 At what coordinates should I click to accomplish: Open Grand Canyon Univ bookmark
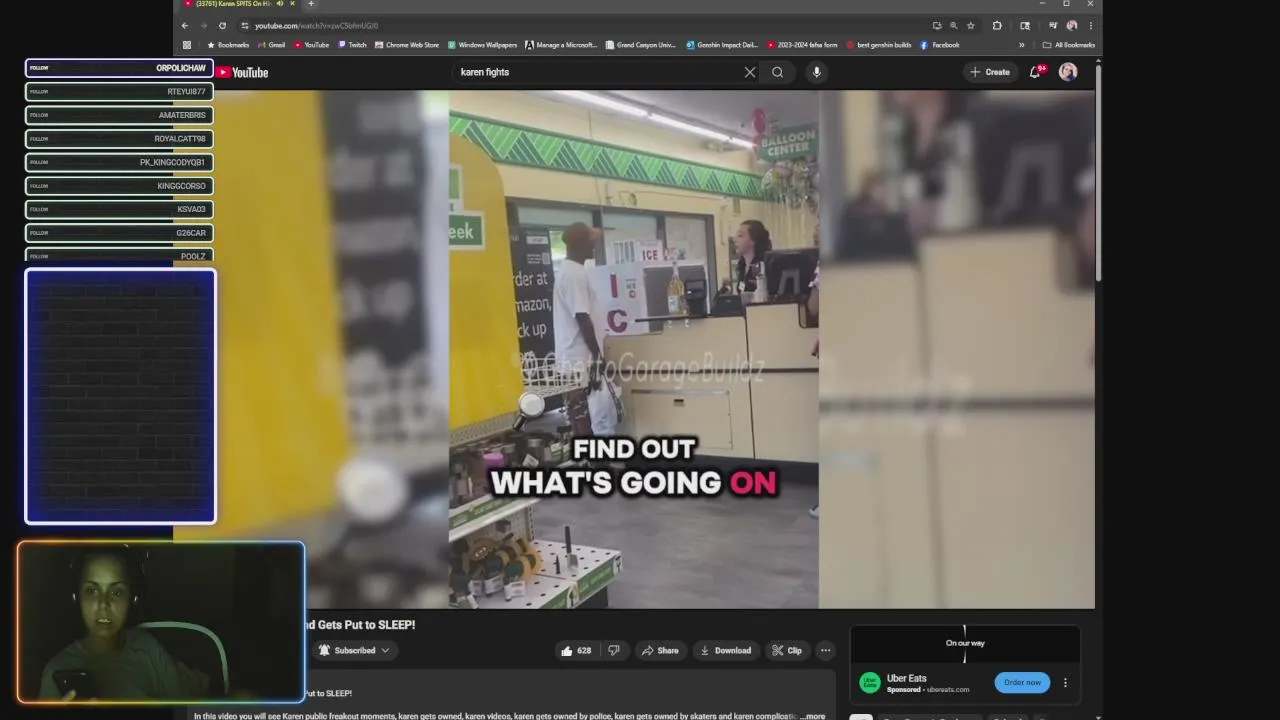point(641,45)
